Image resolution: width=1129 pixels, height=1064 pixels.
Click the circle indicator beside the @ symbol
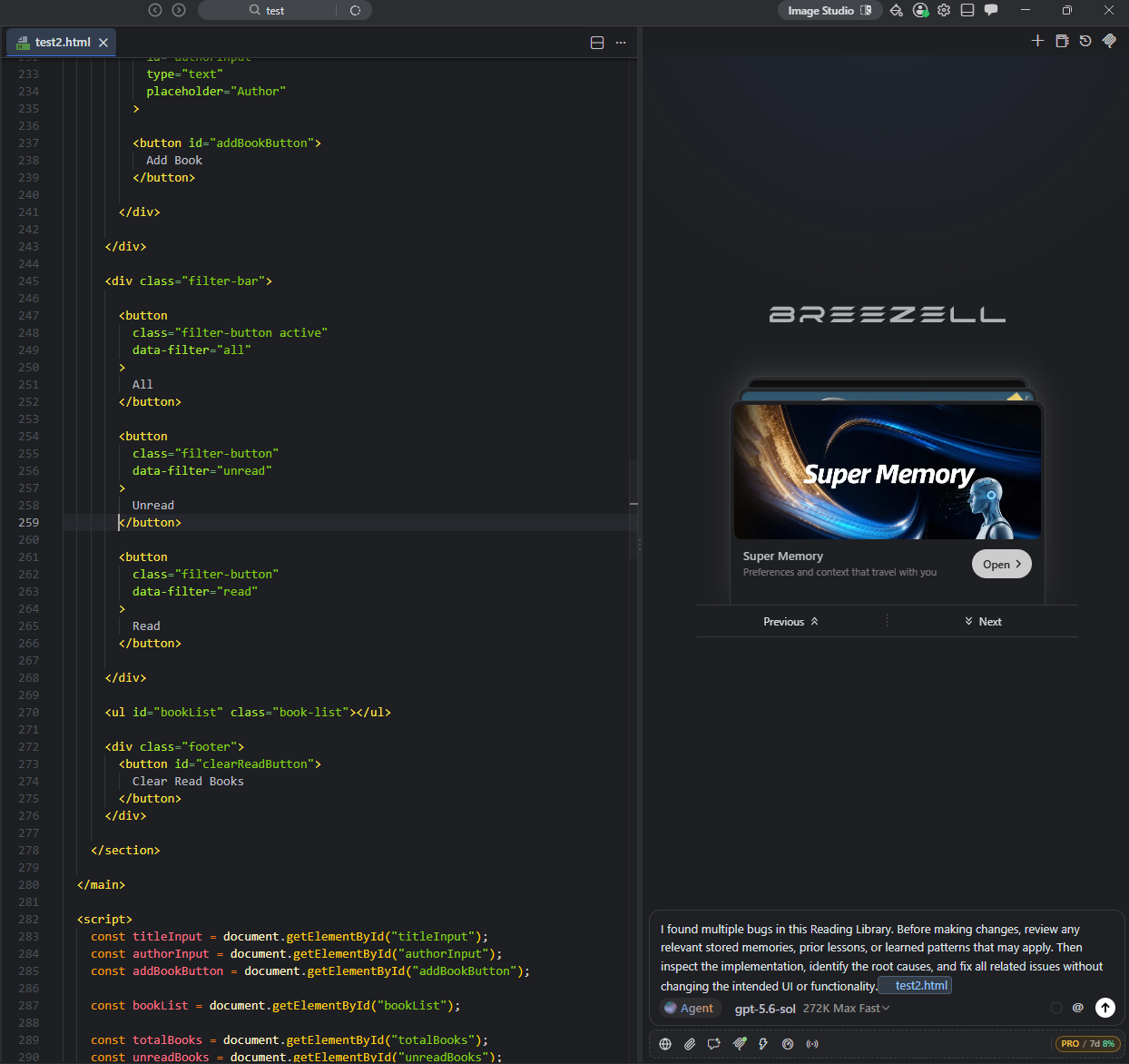1056,1008
